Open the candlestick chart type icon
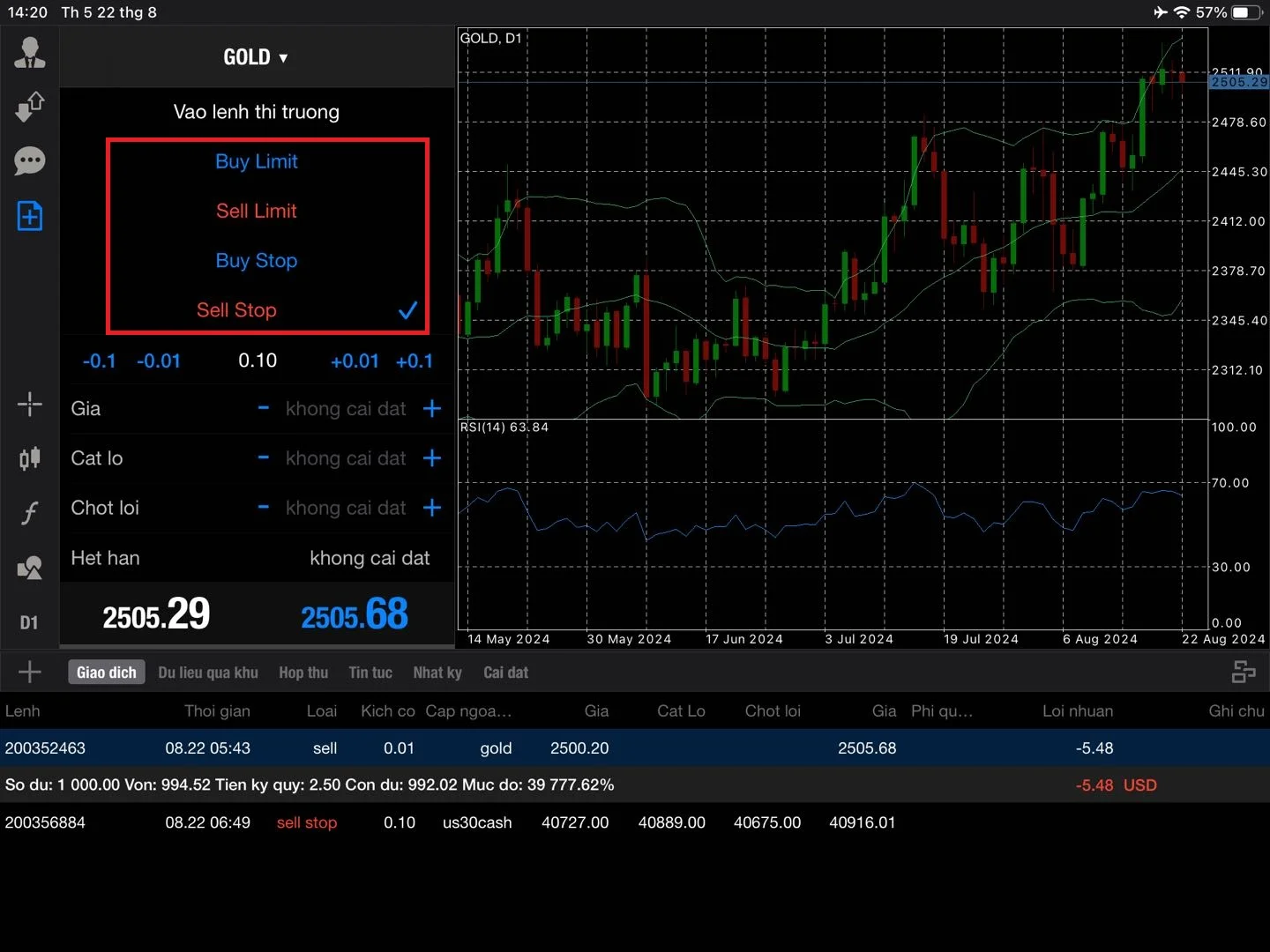Image resolution: width=1270 pixels, height=952 pixels. [29, 458]
